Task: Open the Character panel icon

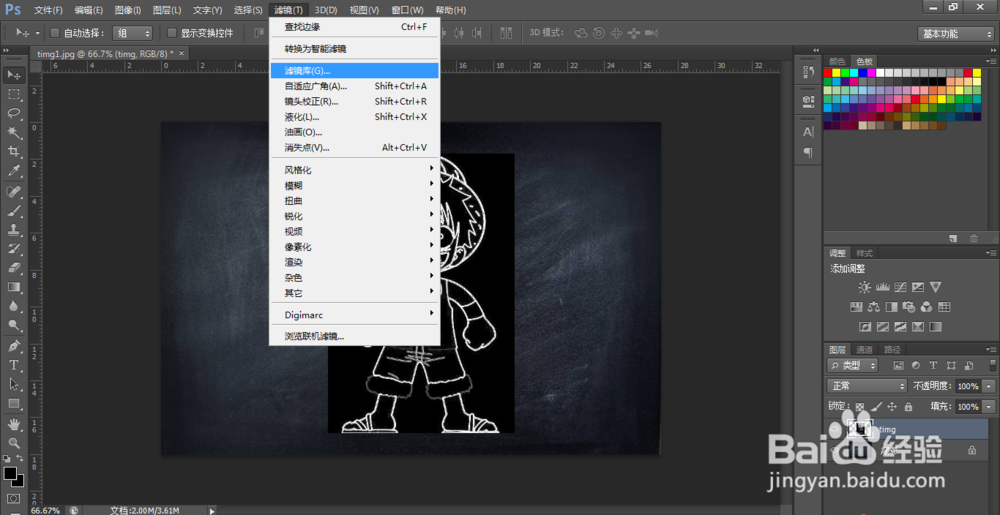Action: coord(807,133)
